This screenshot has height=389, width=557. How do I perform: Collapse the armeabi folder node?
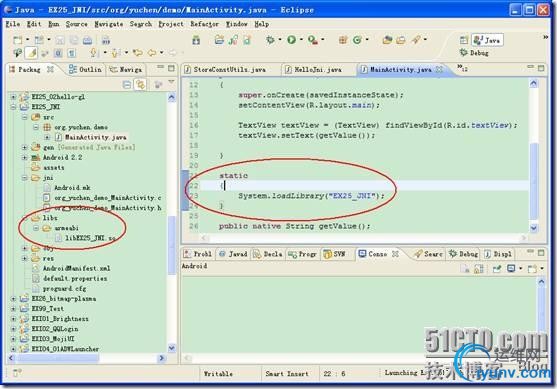click(36, 228)
